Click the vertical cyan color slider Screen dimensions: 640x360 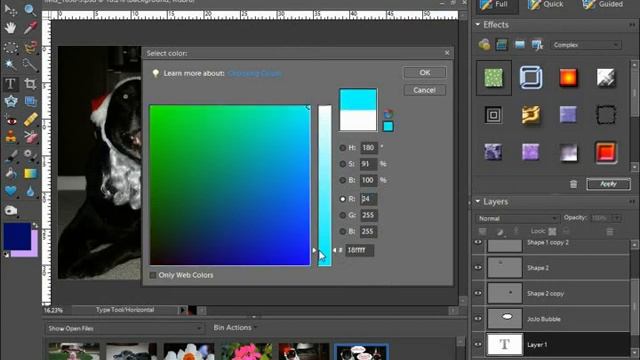[324, 186]
